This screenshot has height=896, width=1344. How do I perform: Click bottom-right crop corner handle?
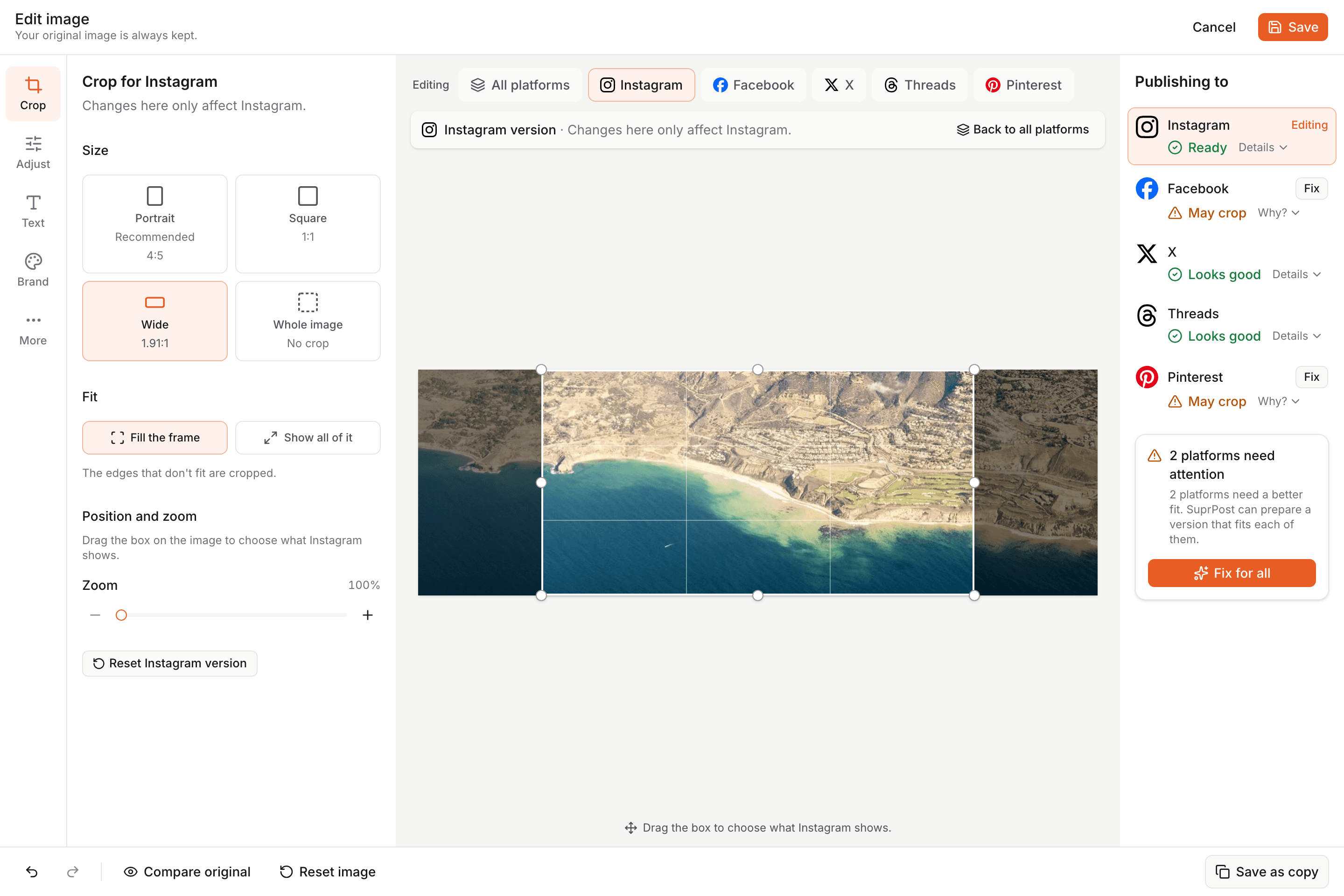(x=974, y=595)
